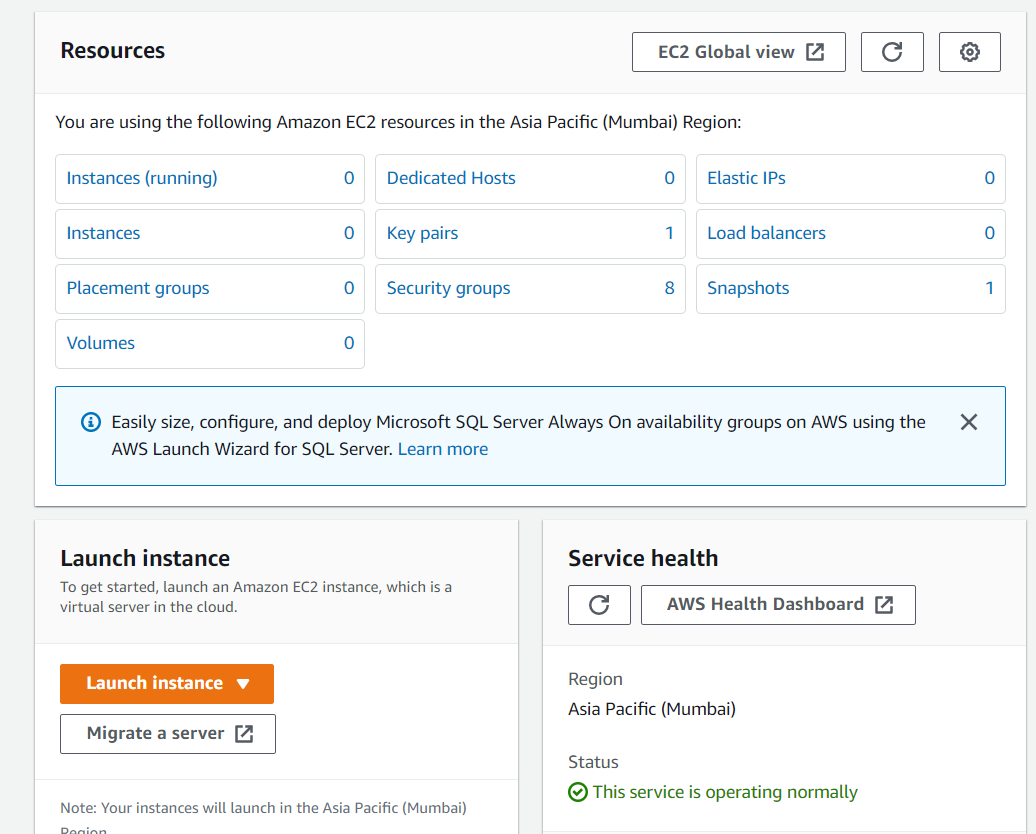This screenshot has height=834, width=1036.
Task: Open Placement groups resource link
Action: tap(138, 288)
